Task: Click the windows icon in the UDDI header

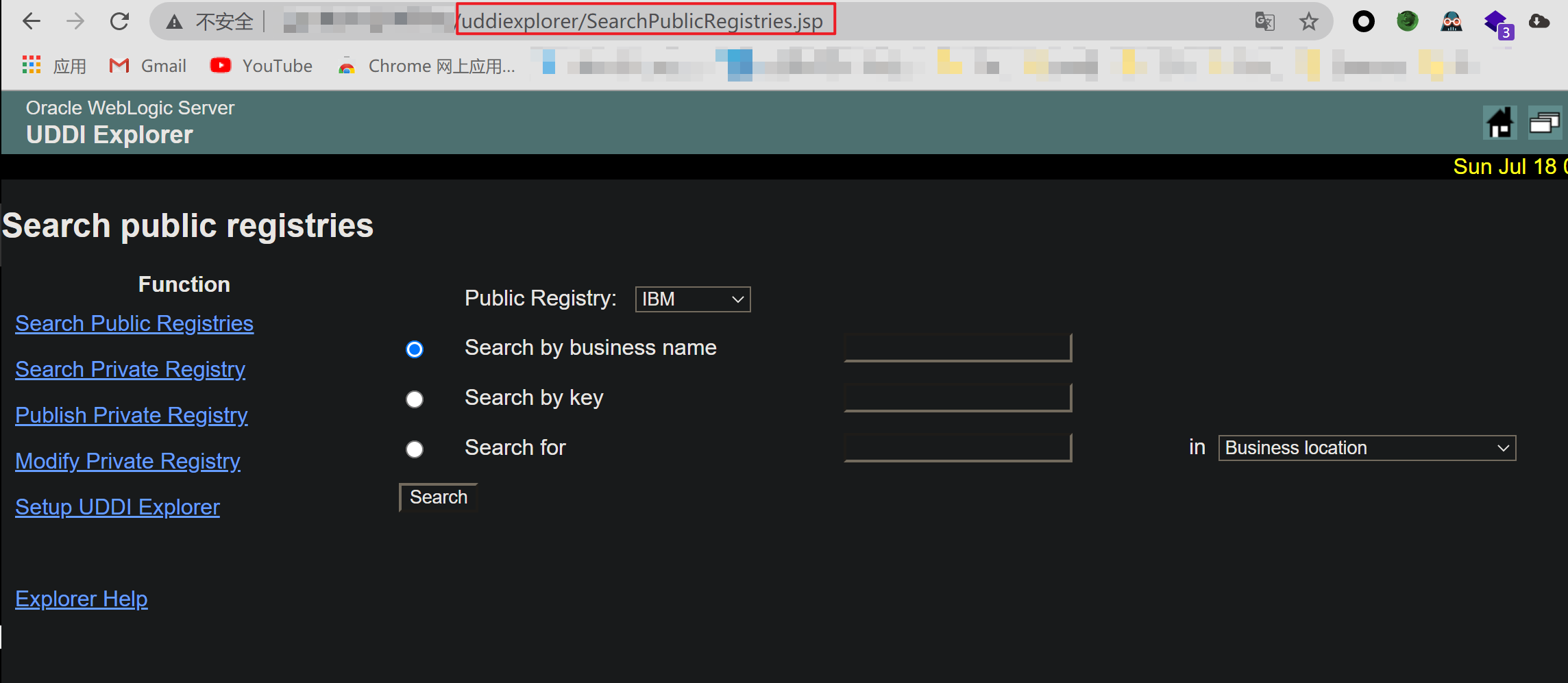Action: tap(1545, 123)
